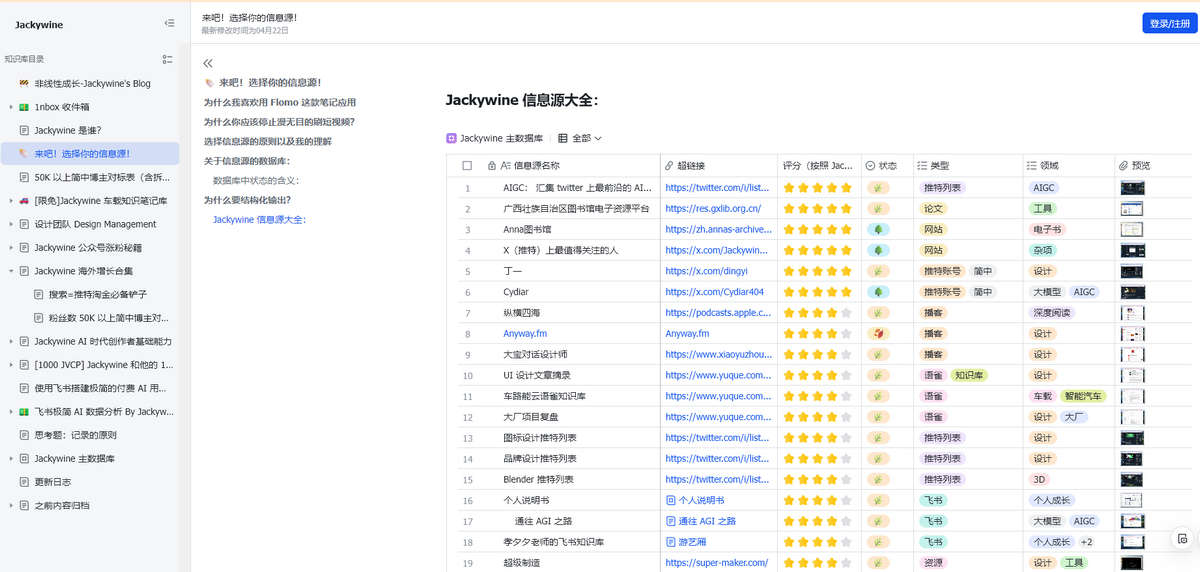Collapse the Jackywine 海外增长合集 node
This screenshot has height=572, width=1200.
pos(11,271)
